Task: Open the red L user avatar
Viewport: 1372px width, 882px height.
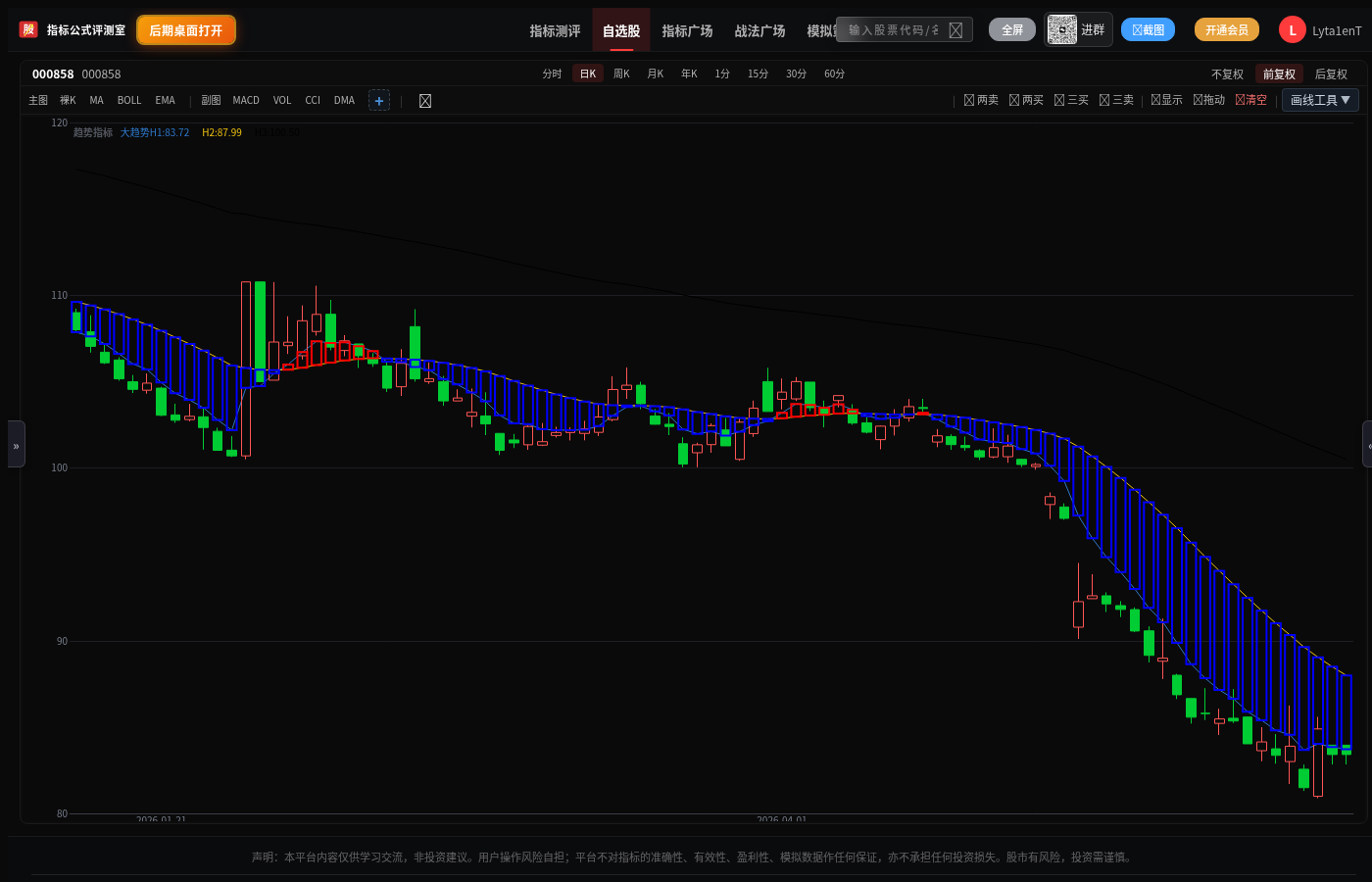Action: [x=1292, y=30]
